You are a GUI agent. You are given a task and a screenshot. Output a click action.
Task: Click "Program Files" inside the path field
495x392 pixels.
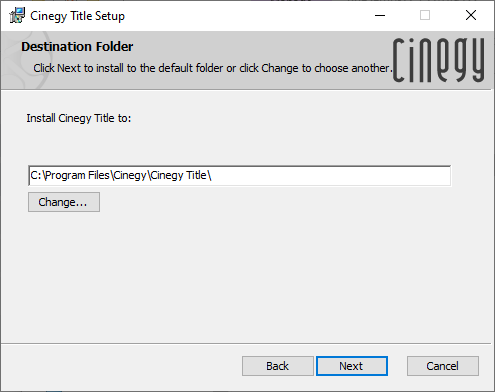(x=77, y=175)
